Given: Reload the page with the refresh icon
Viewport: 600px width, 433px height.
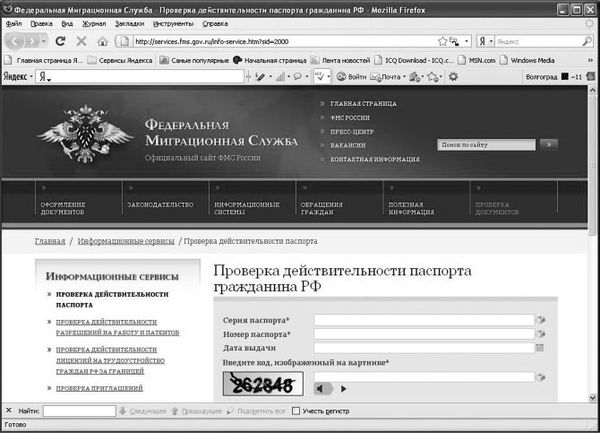Looking at the screenshot, I should (60, 41).
